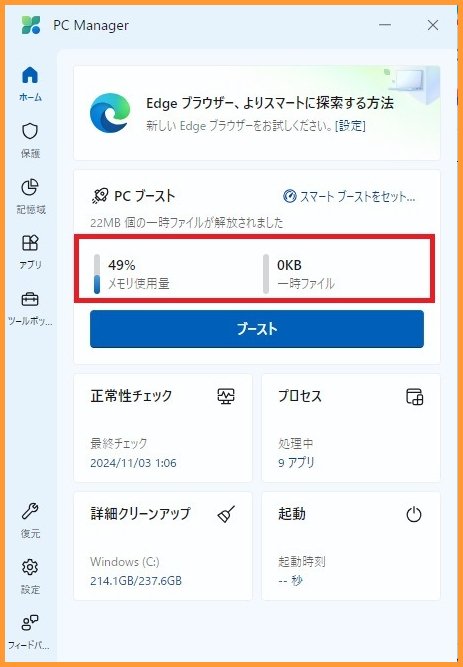
Task: Click the 正常性チェック monitor icon
Action: click(226, 396)
